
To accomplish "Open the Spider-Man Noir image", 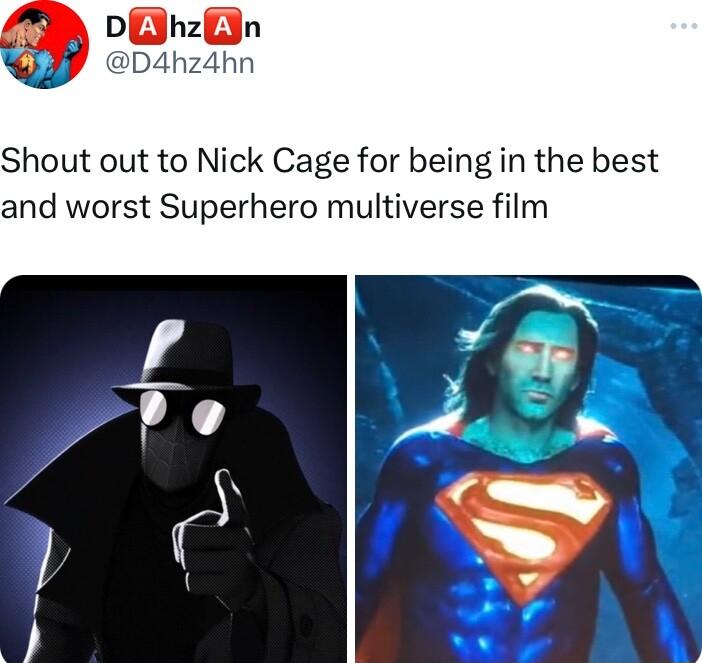I will (173, 469).
